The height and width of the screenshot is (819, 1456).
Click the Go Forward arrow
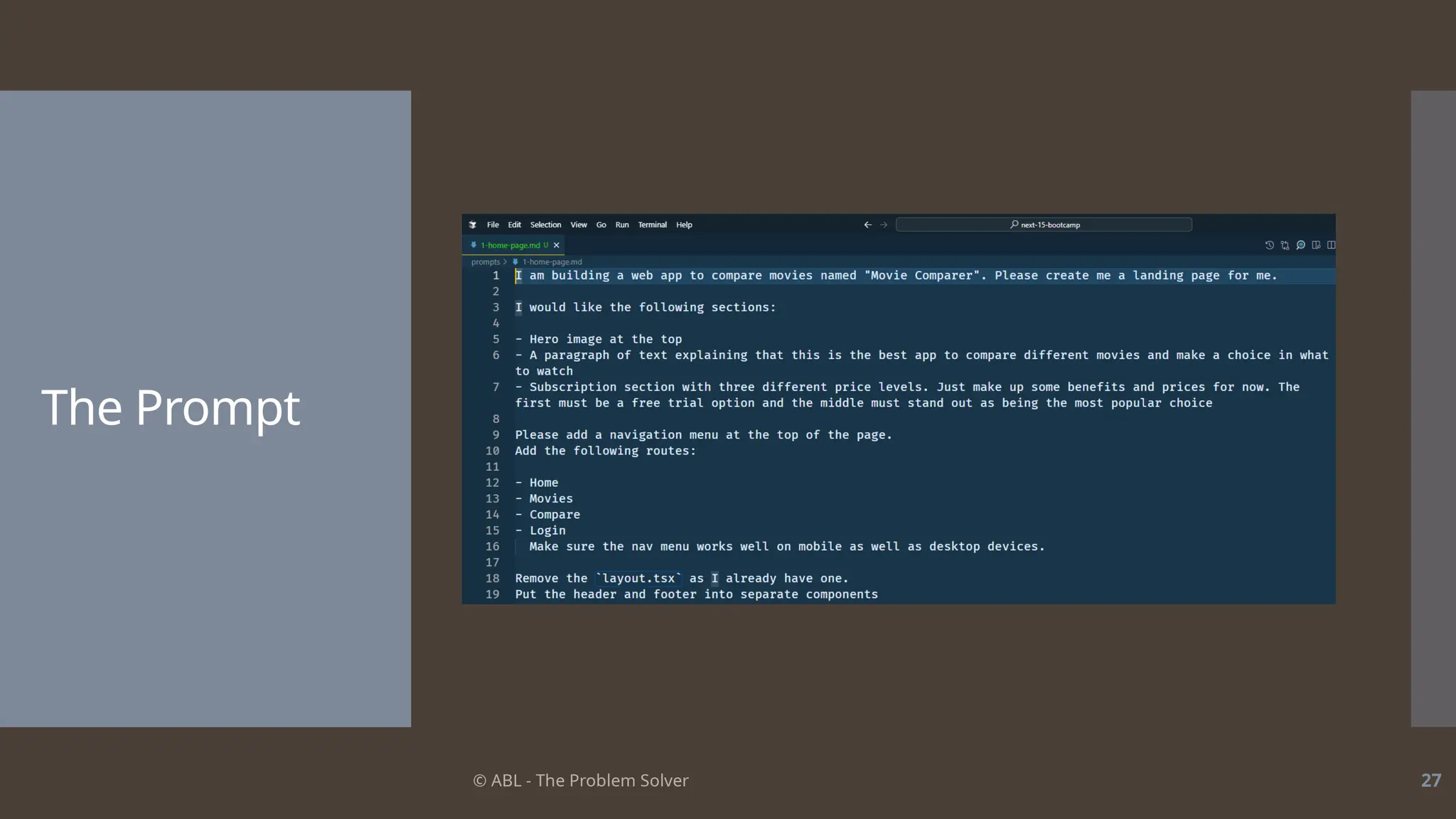pos(884,225)
